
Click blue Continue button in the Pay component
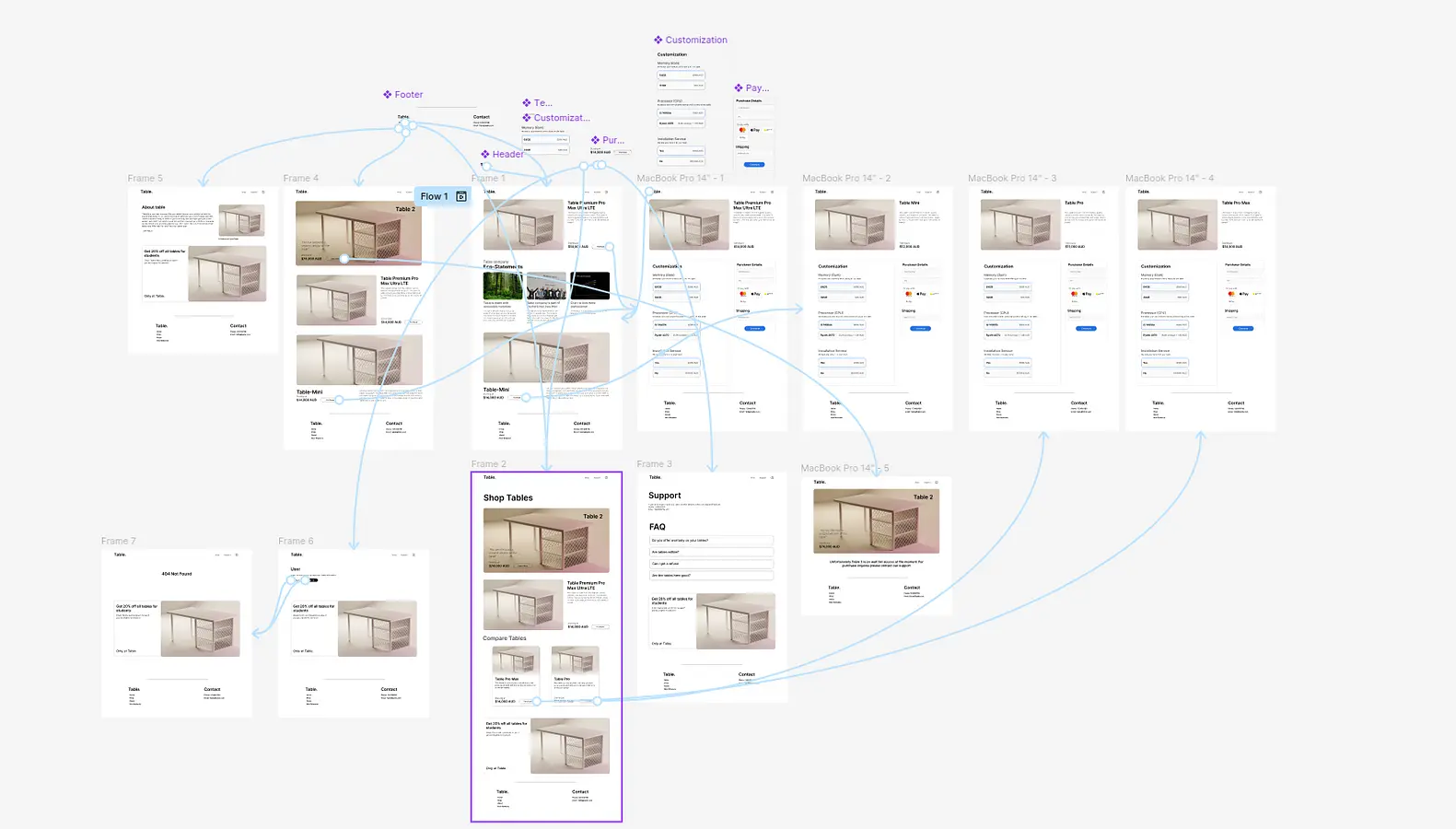(x=754, y=165)
